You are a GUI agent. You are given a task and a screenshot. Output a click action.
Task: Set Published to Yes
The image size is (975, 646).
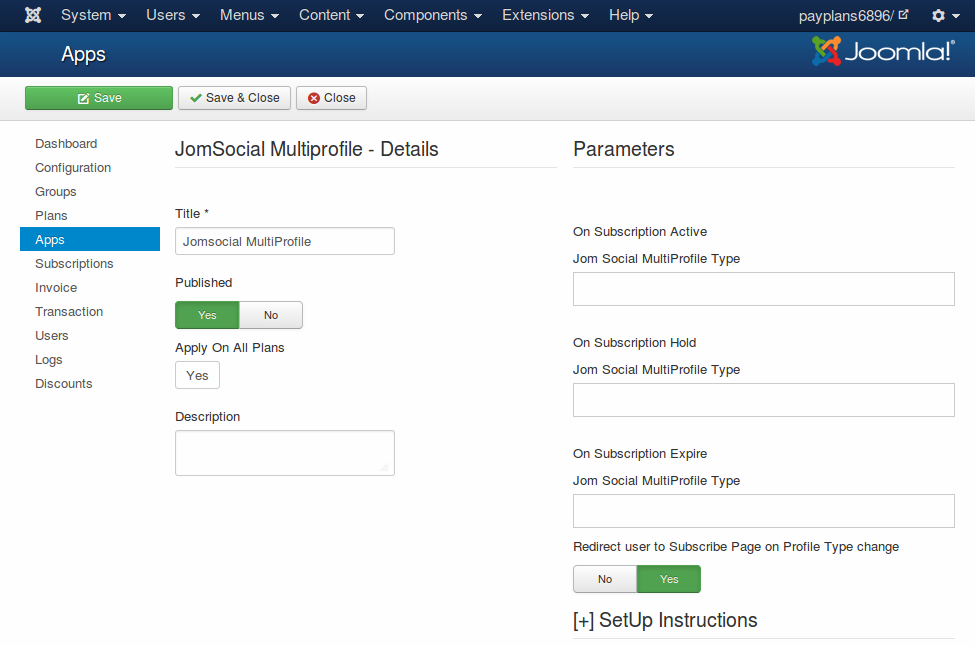207,315
